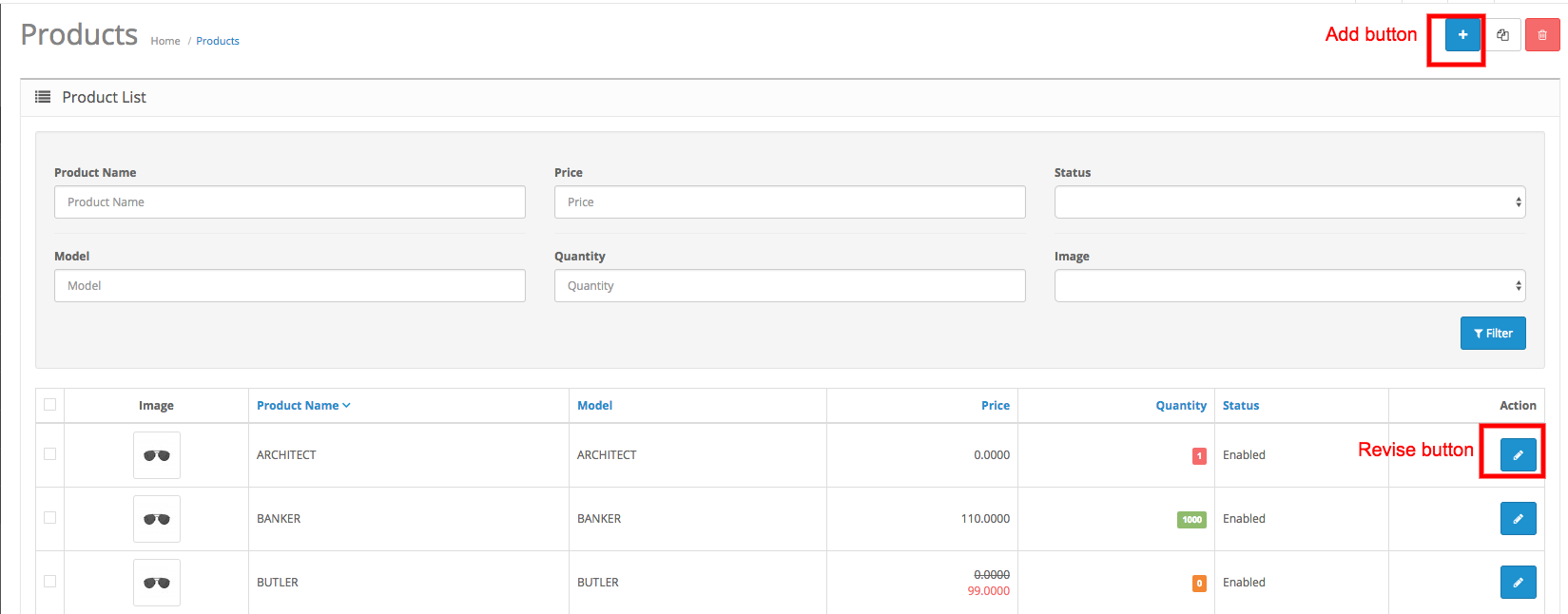
Task: Edit the ARCHITECT product with pencil icon
Action: click(x=1518, y=455)
